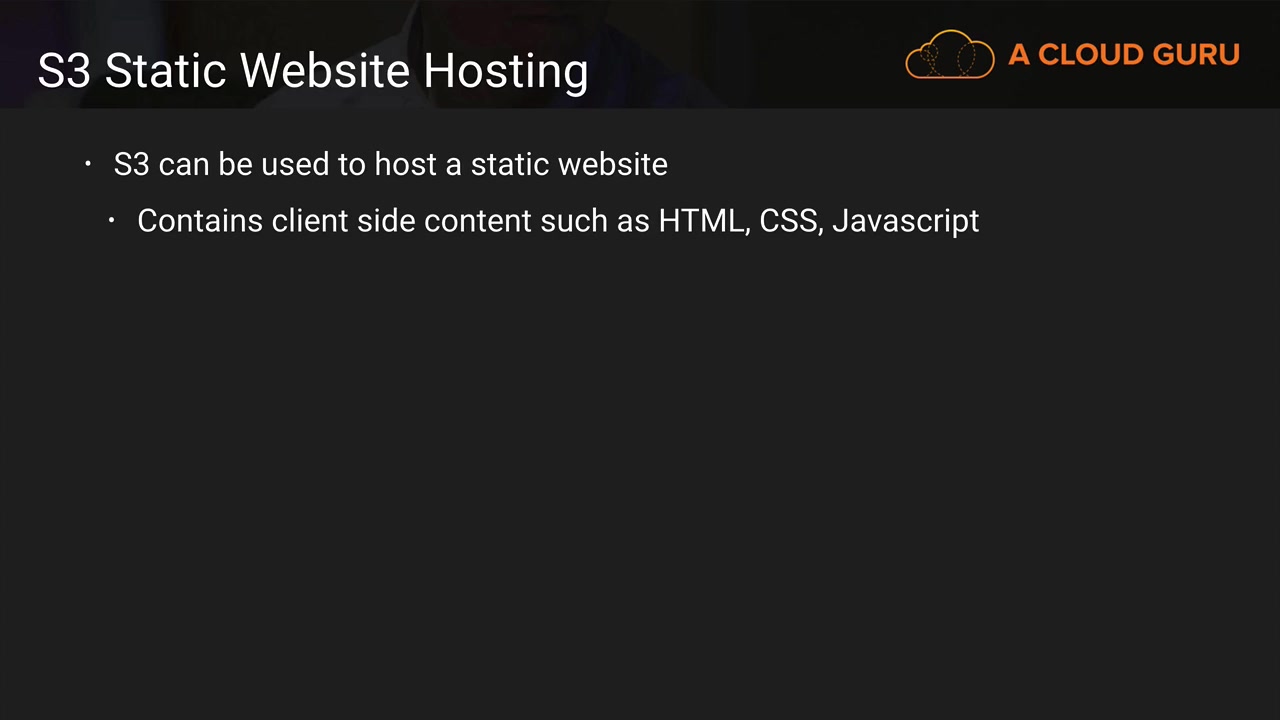The width and height of the screenshot is (1280, 720).
Task: Click the word Contains in the sub-bullet
Action: click(x=200, y=221)
